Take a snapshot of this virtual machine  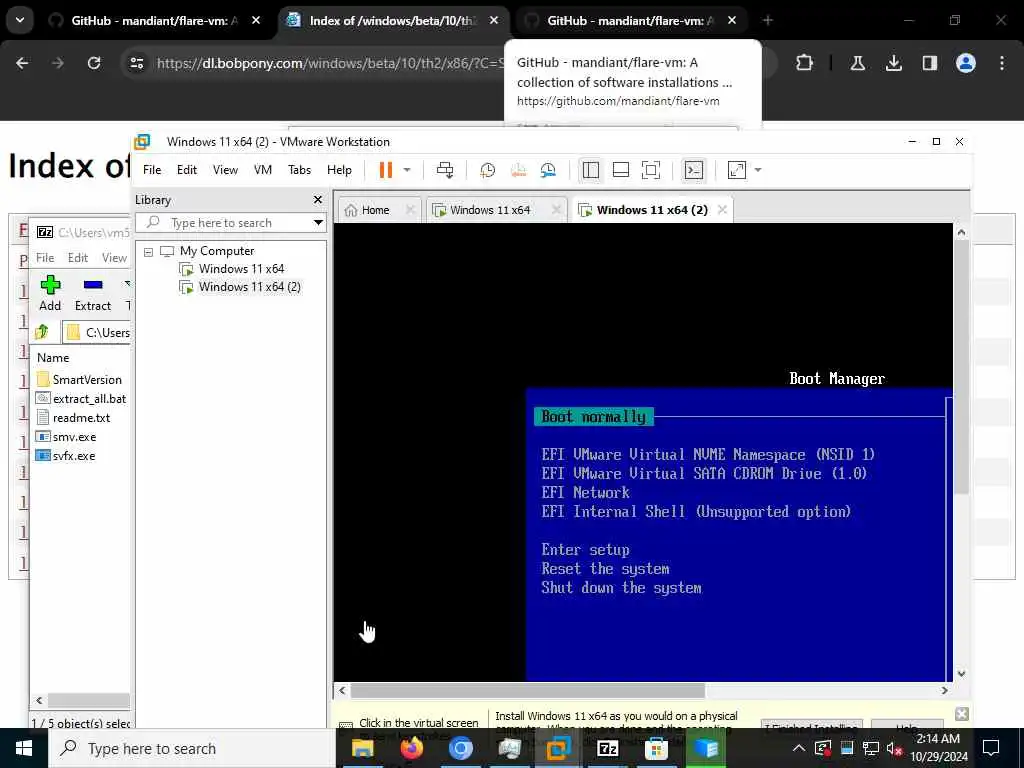487,170
